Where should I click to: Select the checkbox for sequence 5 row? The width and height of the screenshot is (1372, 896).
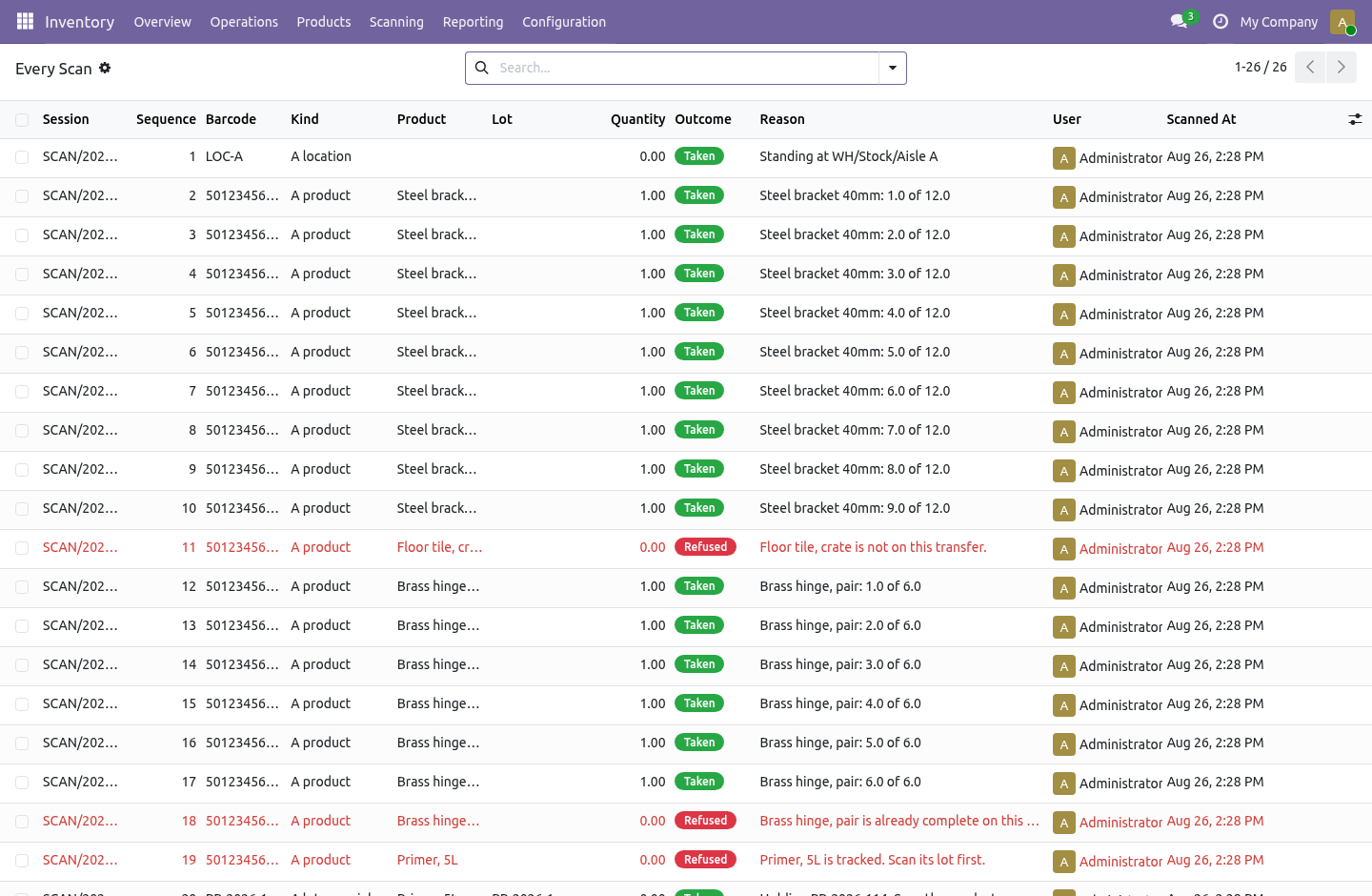tap(22, 313)
